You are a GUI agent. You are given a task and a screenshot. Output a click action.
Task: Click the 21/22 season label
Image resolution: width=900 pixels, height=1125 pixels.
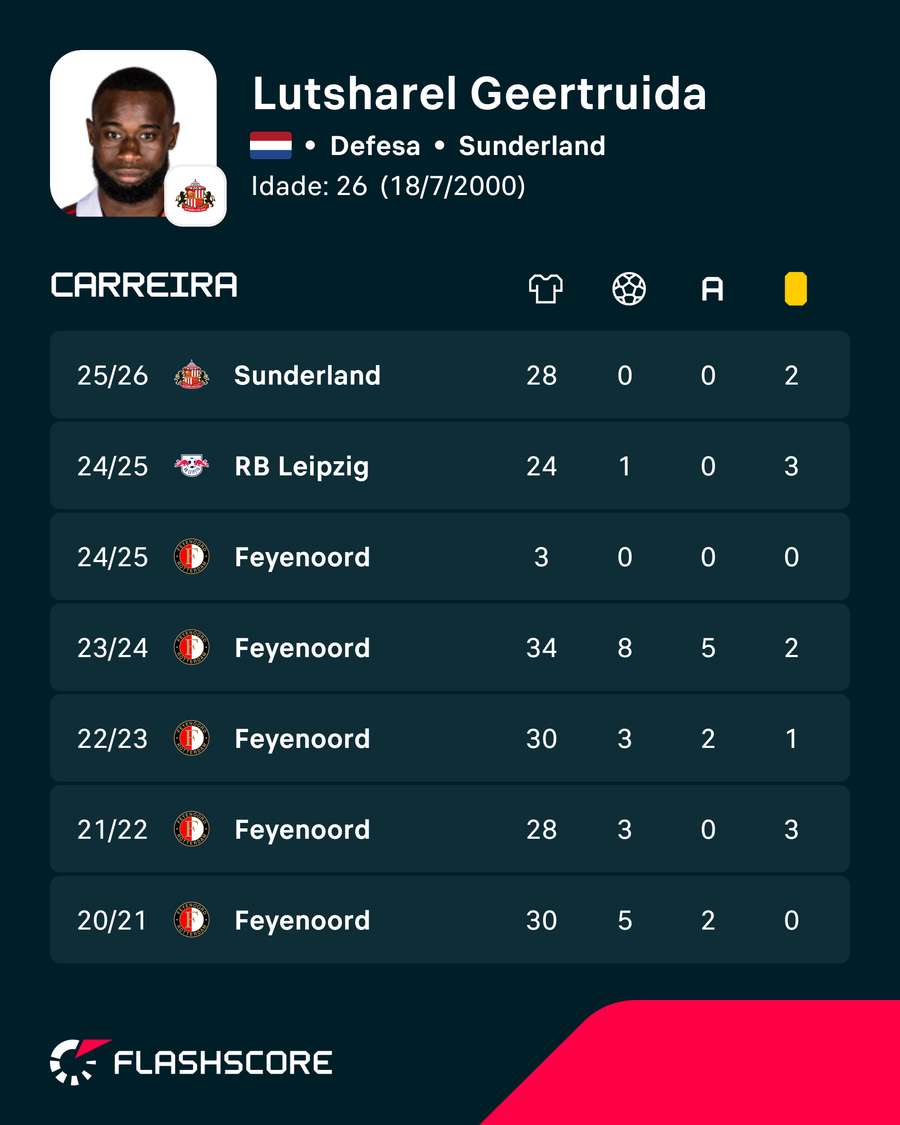point(113,829)
